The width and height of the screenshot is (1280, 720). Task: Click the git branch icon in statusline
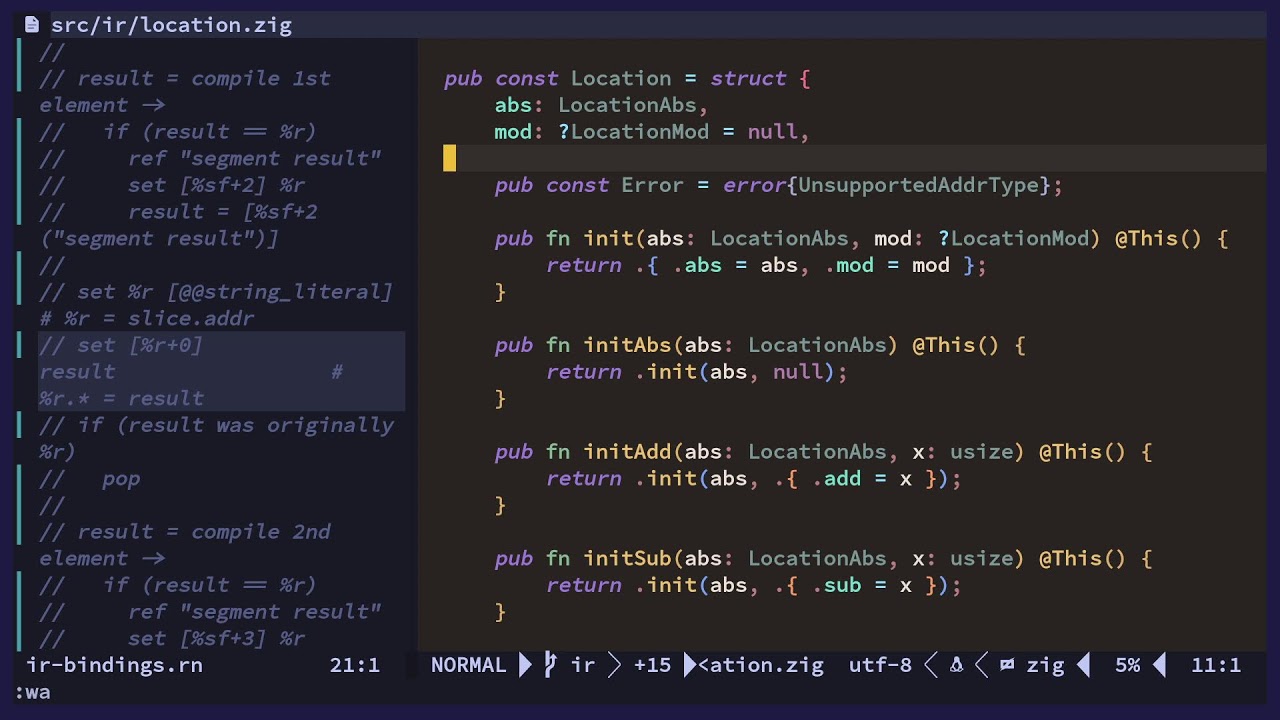550,665
